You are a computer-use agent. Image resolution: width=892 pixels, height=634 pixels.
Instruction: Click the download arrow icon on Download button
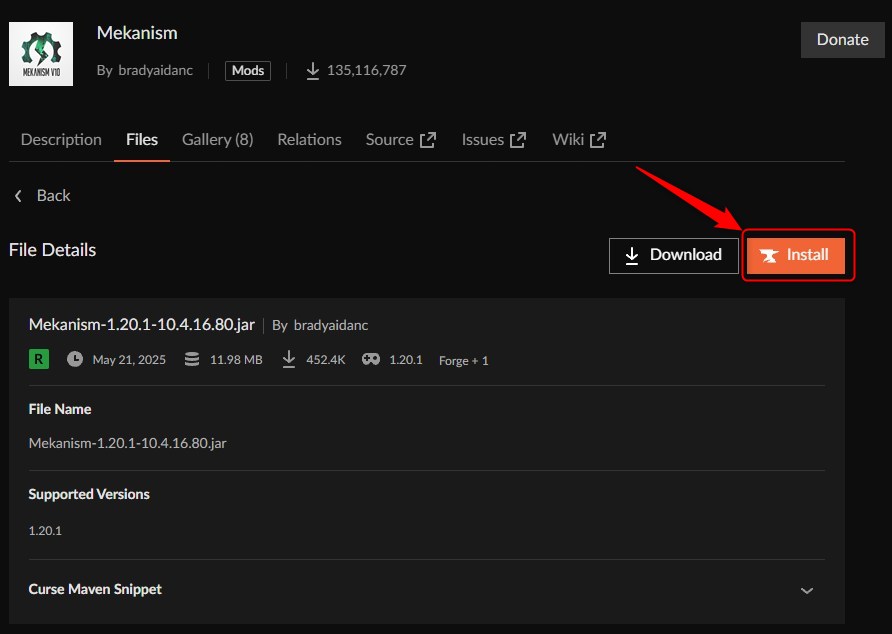(x=631, y=256)
